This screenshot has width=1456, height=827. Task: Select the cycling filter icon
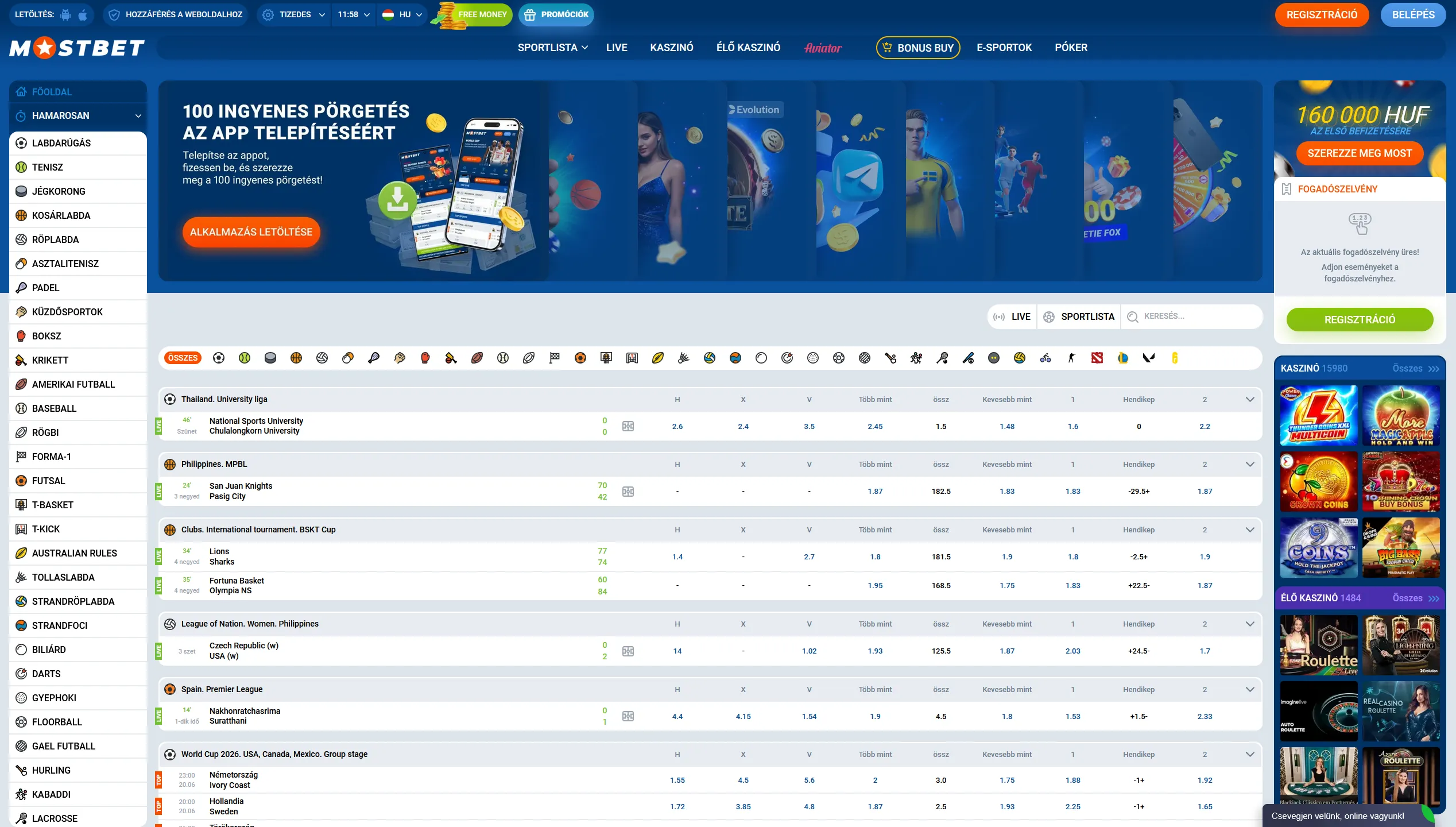(1045, 358)
